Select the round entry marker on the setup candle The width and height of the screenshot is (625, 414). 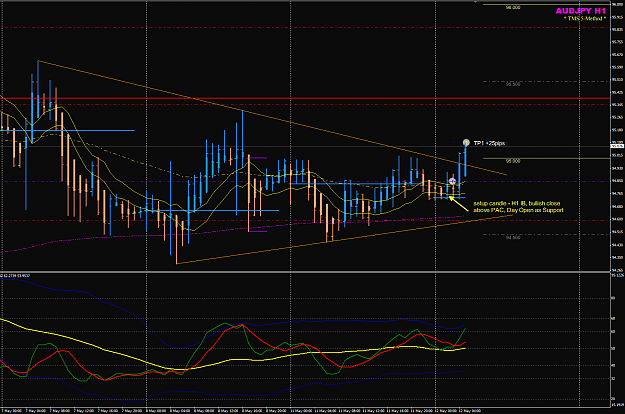(x=452, y=182)
